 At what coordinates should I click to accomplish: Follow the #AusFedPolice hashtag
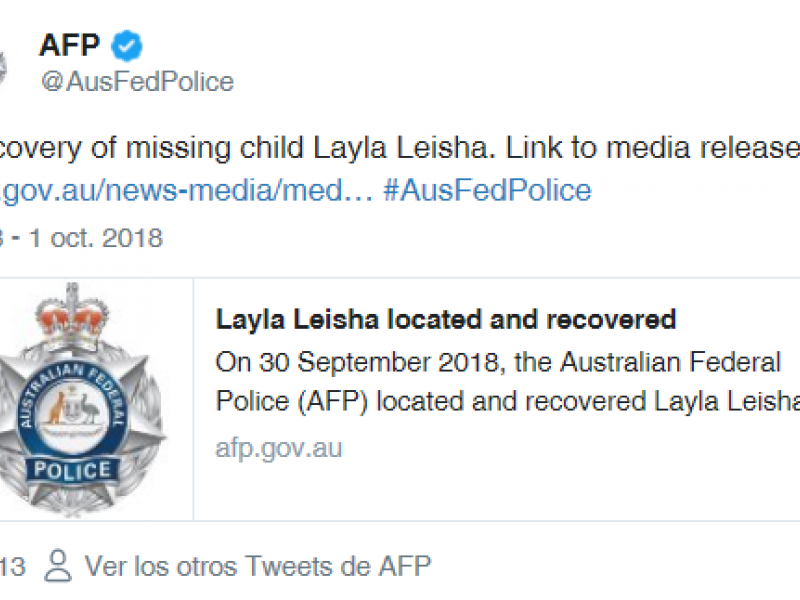pos(487,190)
